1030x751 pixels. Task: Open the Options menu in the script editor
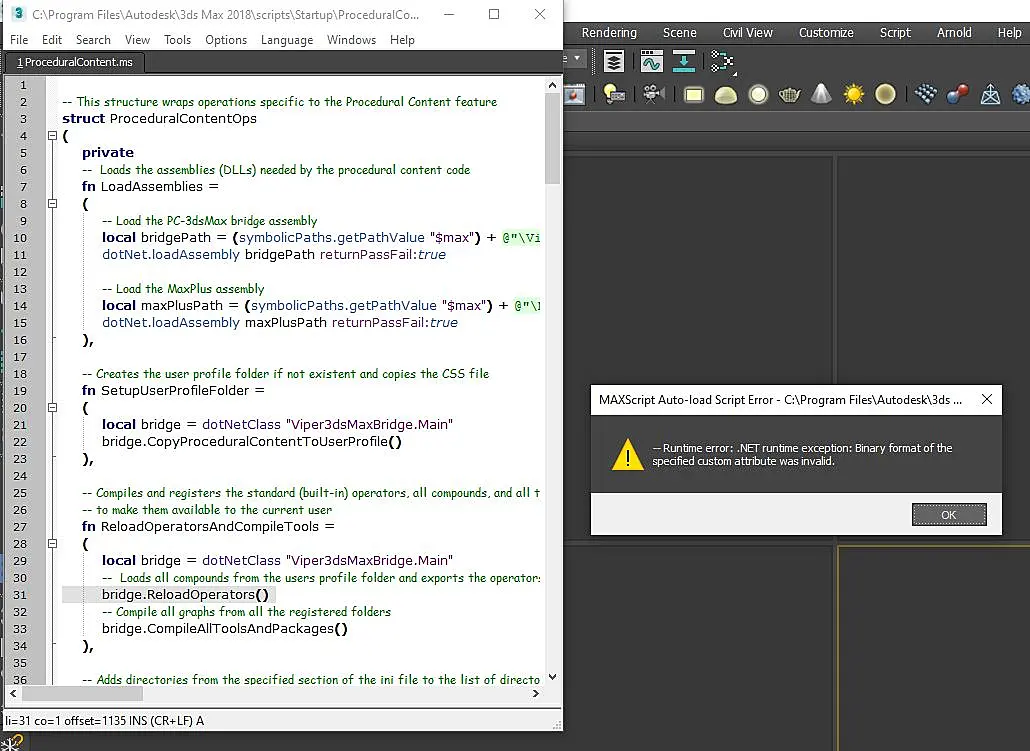[x=226, y=40]
